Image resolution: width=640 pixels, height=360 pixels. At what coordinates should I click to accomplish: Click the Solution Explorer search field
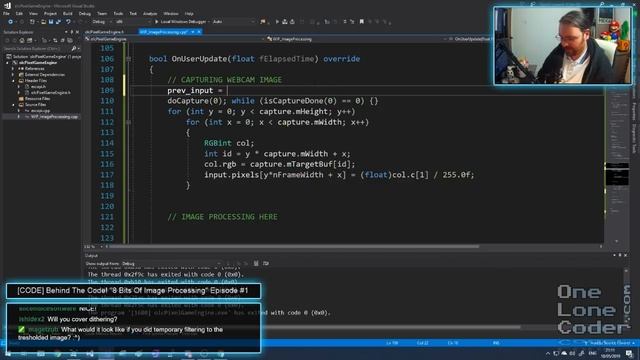tap(36, 49)
